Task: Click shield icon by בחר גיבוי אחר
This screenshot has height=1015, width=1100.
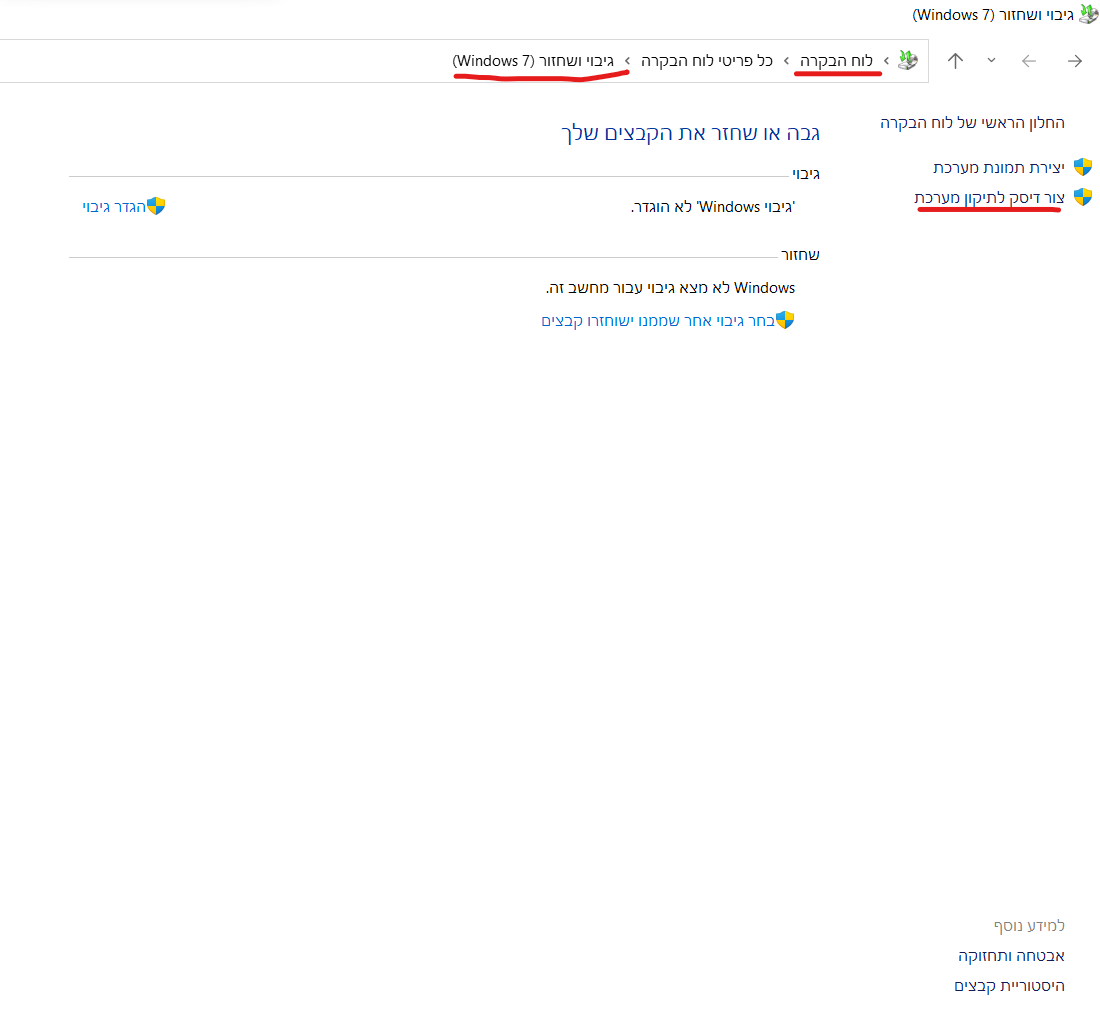Action: 785,320
